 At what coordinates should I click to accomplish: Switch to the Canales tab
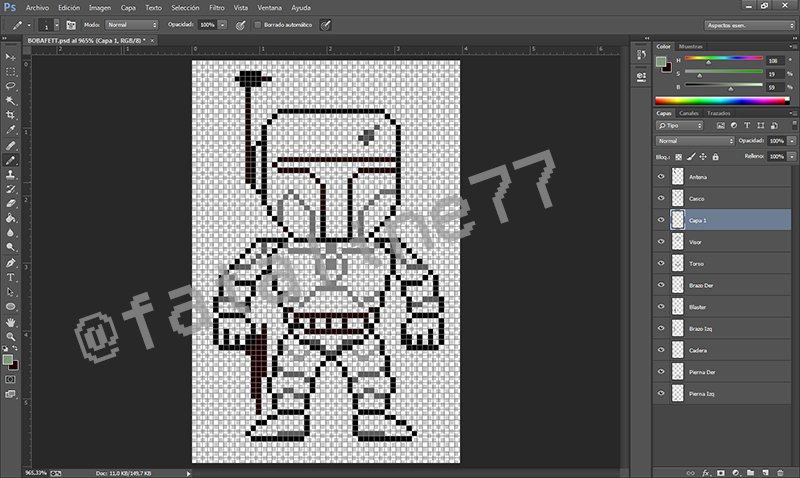[689, 113]
